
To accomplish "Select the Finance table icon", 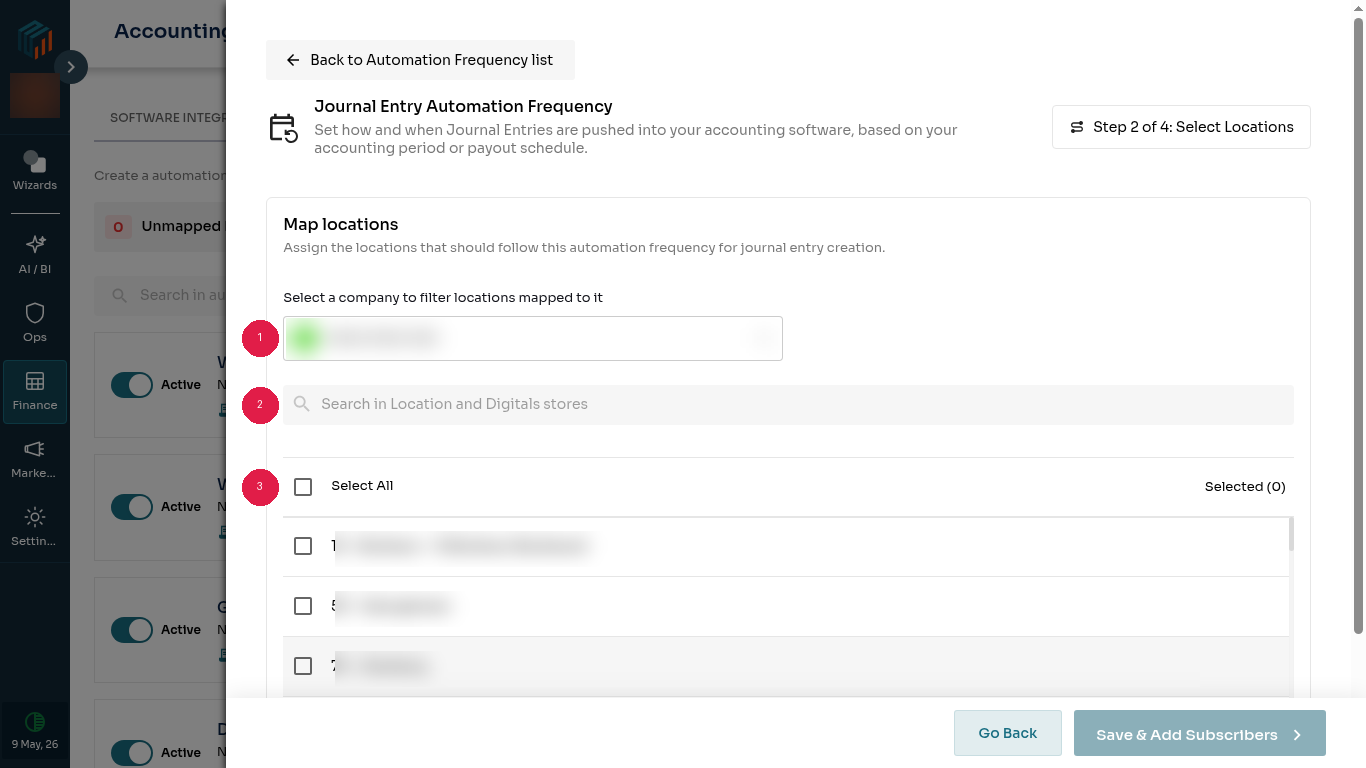I will coord(35,381).
